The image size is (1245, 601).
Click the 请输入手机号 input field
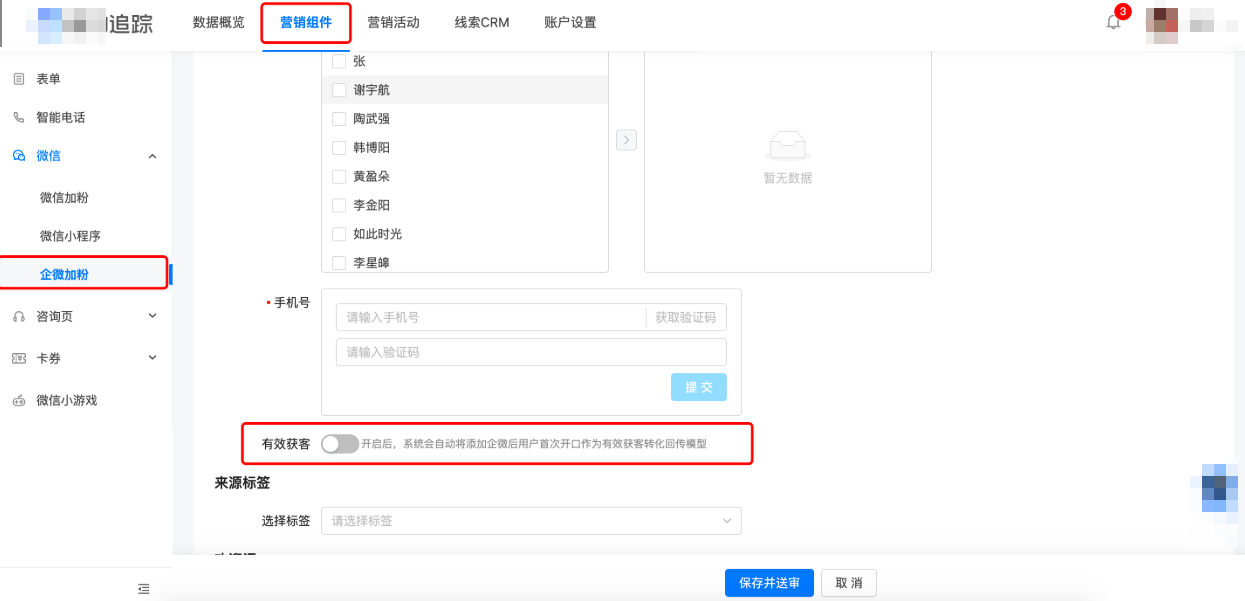click(x=480, y=316)
